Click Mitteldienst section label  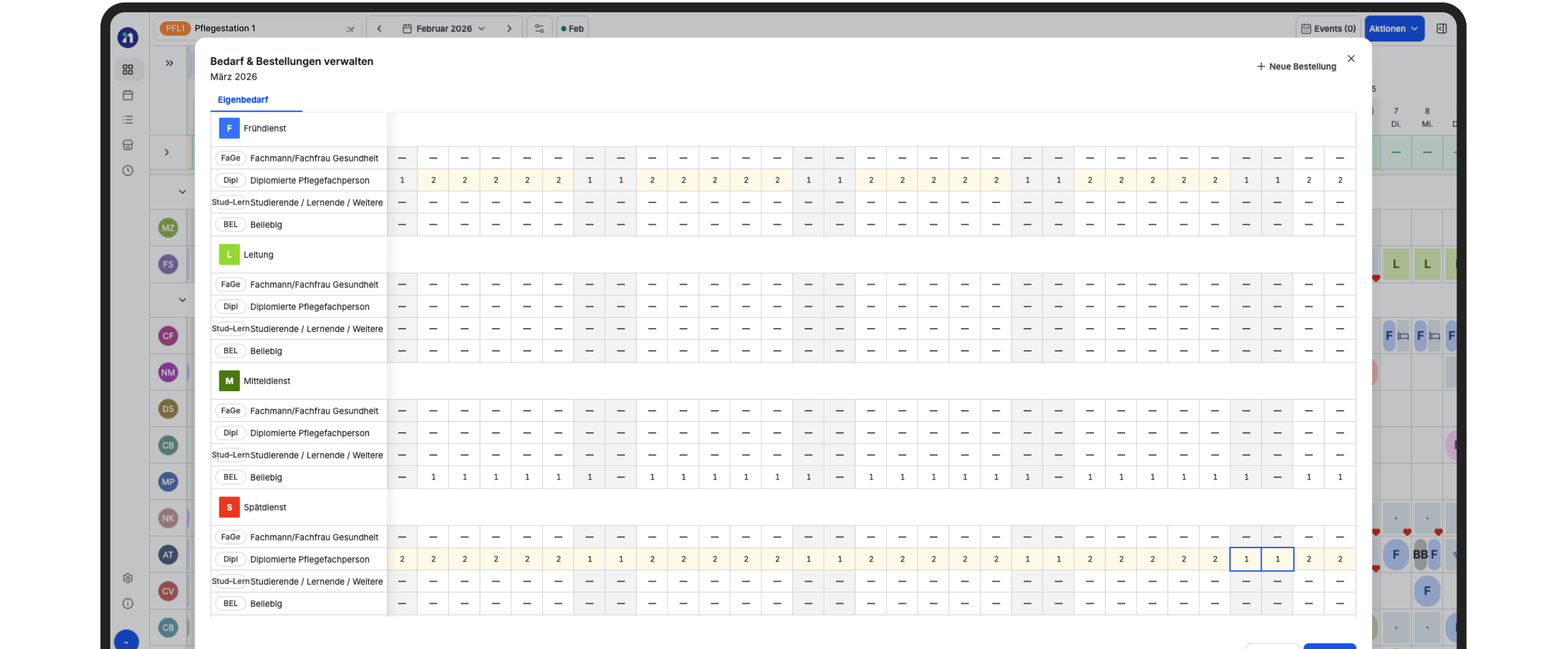[267, 381]
